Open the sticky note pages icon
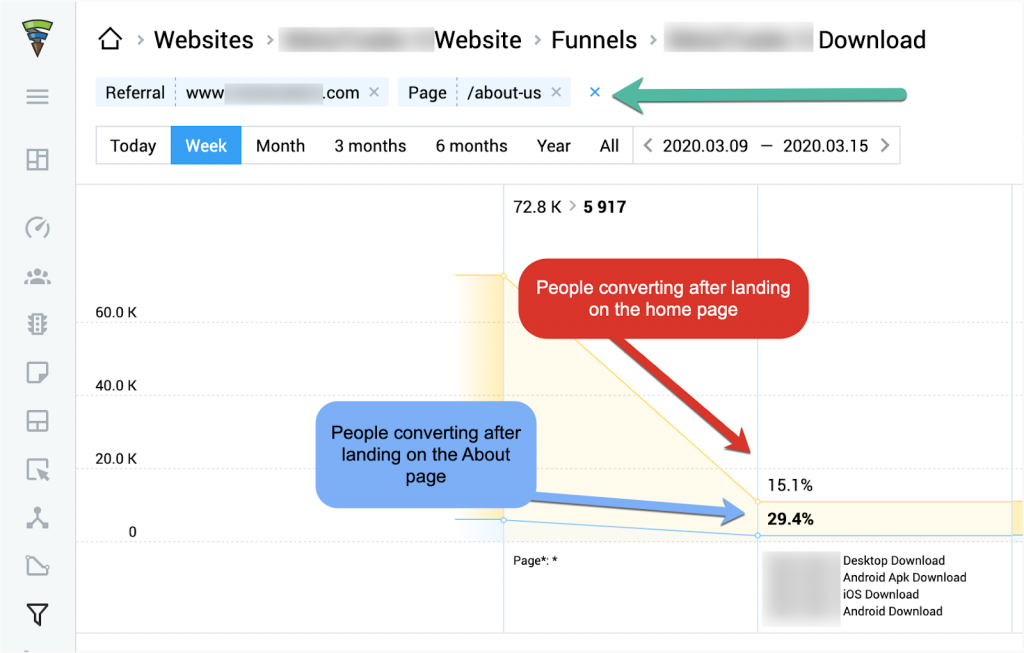 coord(37,373)
